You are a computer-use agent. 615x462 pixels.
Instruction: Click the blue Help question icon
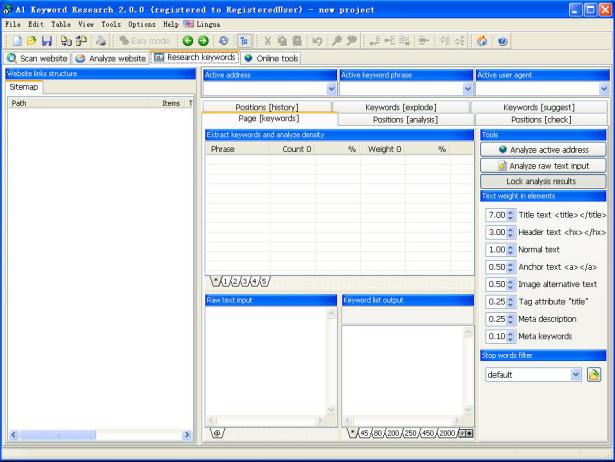pyautogui.click(x=502, y=41)
